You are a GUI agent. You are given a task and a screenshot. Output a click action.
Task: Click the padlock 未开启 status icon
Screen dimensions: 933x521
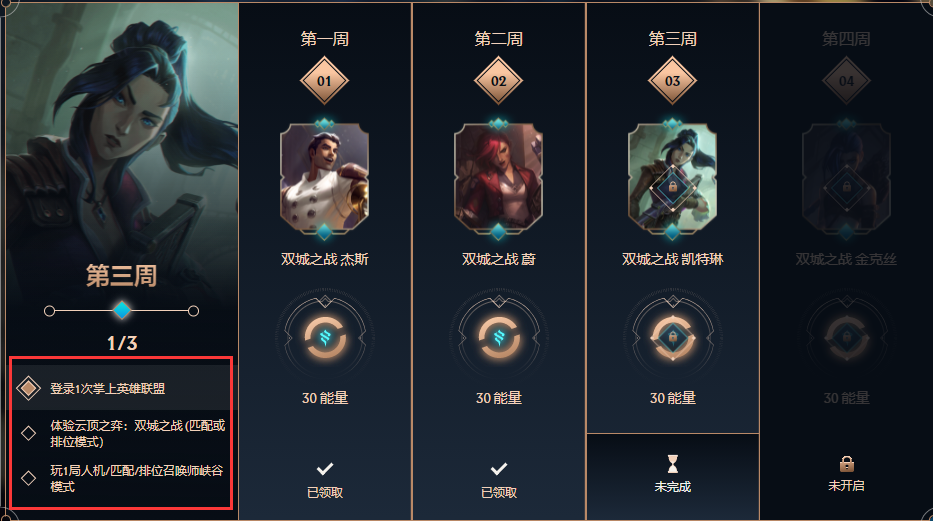point(847,463)
